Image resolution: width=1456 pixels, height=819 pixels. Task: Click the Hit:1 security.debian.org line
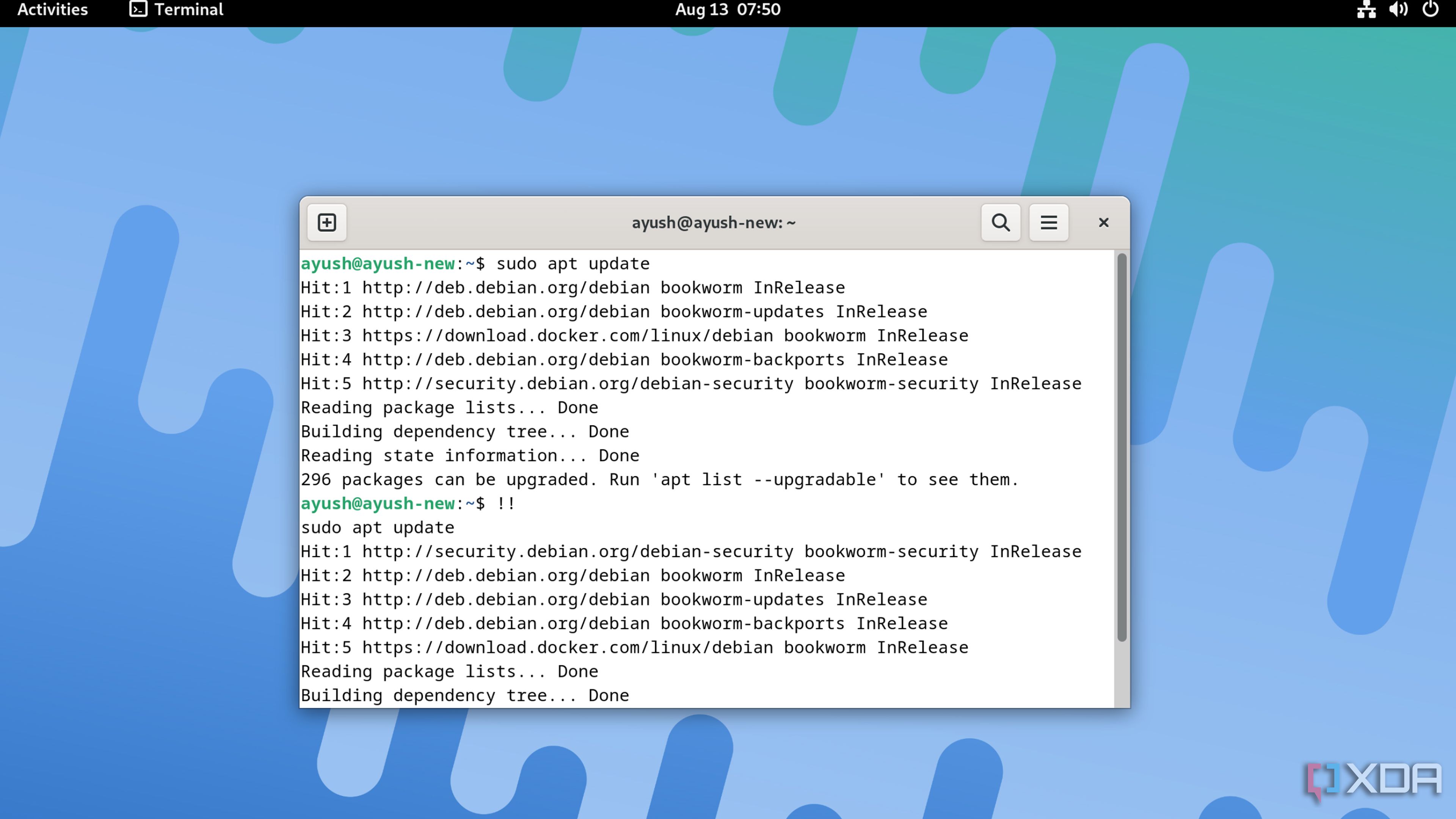pos(691,552)
